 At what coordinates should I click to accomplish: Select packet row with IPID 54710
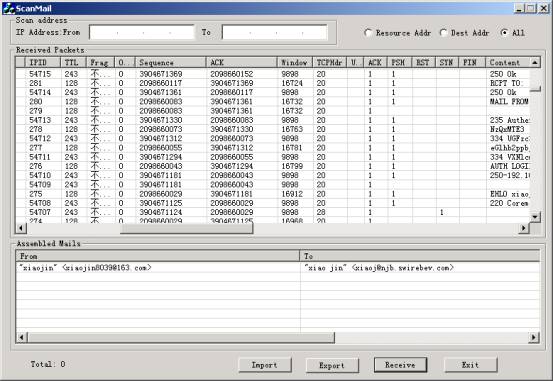point(273,175)
